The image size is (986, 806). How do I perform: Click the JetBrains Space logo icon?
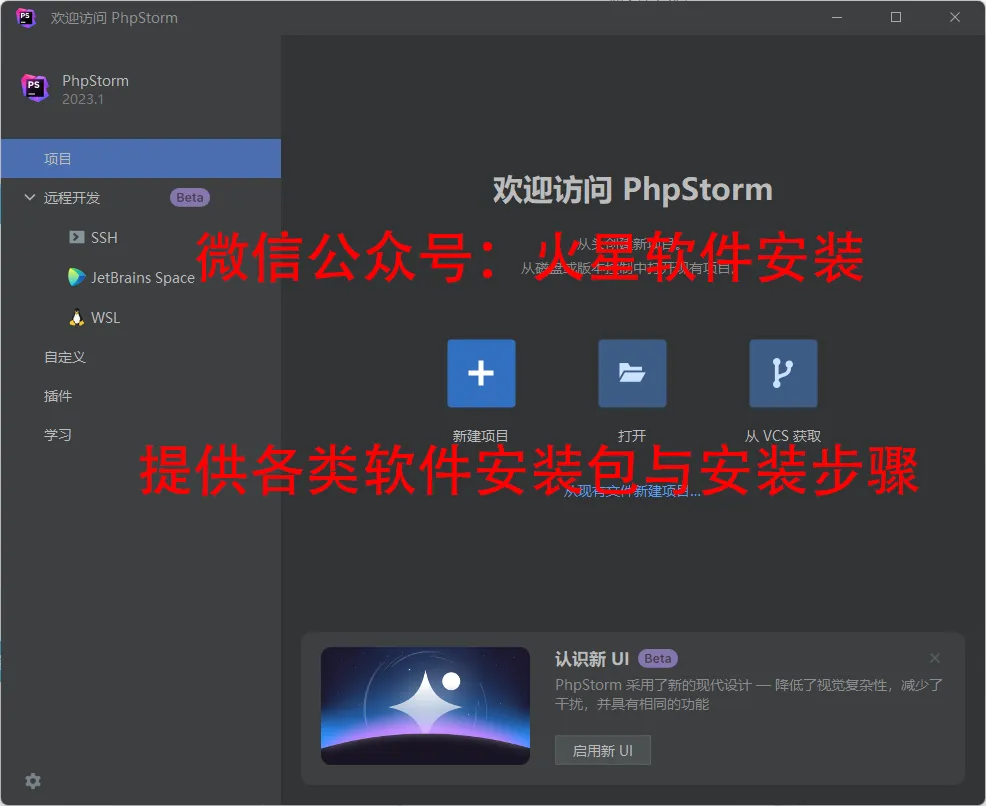pos(77,277)
